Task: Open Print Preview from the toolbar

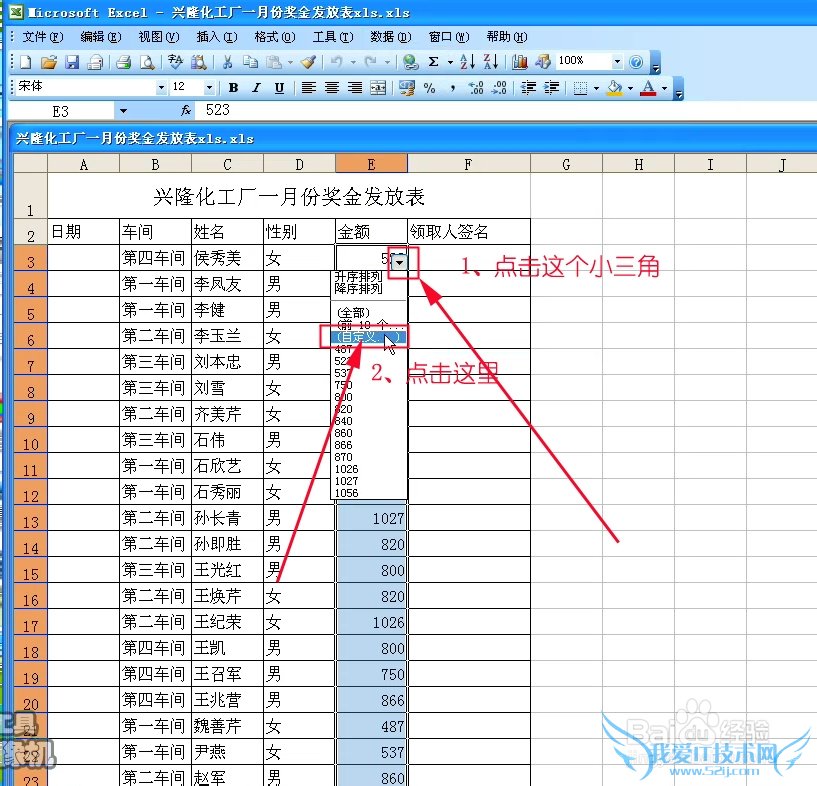Action: coord(147,63)
